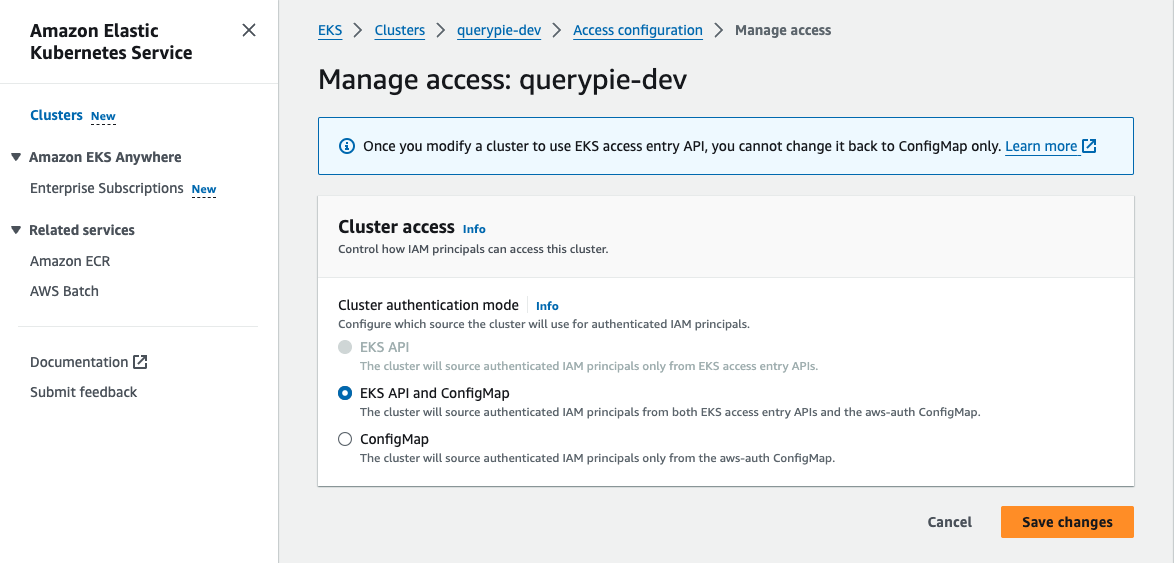This screenshot has height=563, width=1174.
Task: Collapse the Related services section
Action: [16, 230]
